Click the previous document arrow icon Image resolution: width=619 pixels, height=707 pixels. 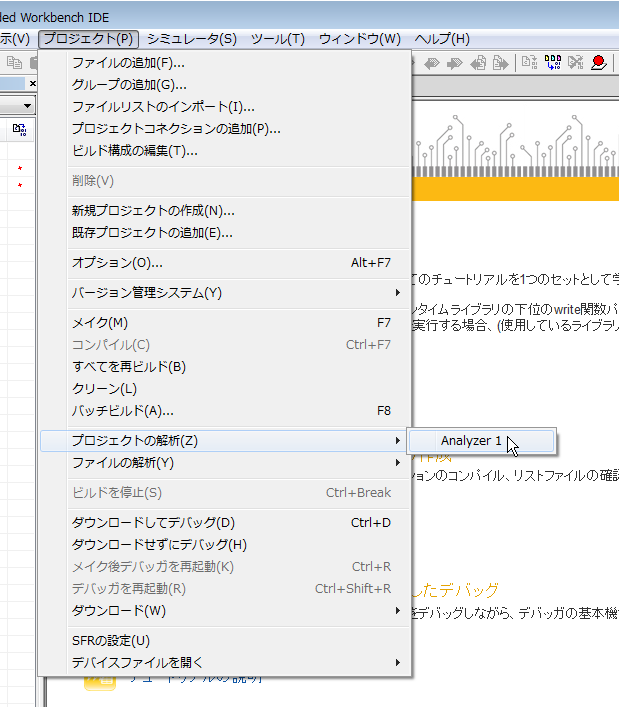(478, 63)
